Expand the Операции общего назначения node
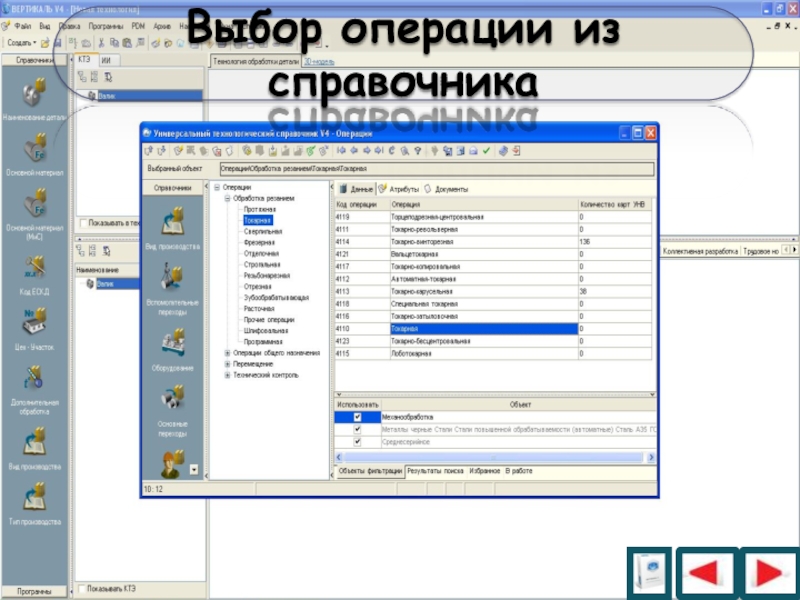The width and height of the screenshot is (800, 600). [x=228, y=353]
